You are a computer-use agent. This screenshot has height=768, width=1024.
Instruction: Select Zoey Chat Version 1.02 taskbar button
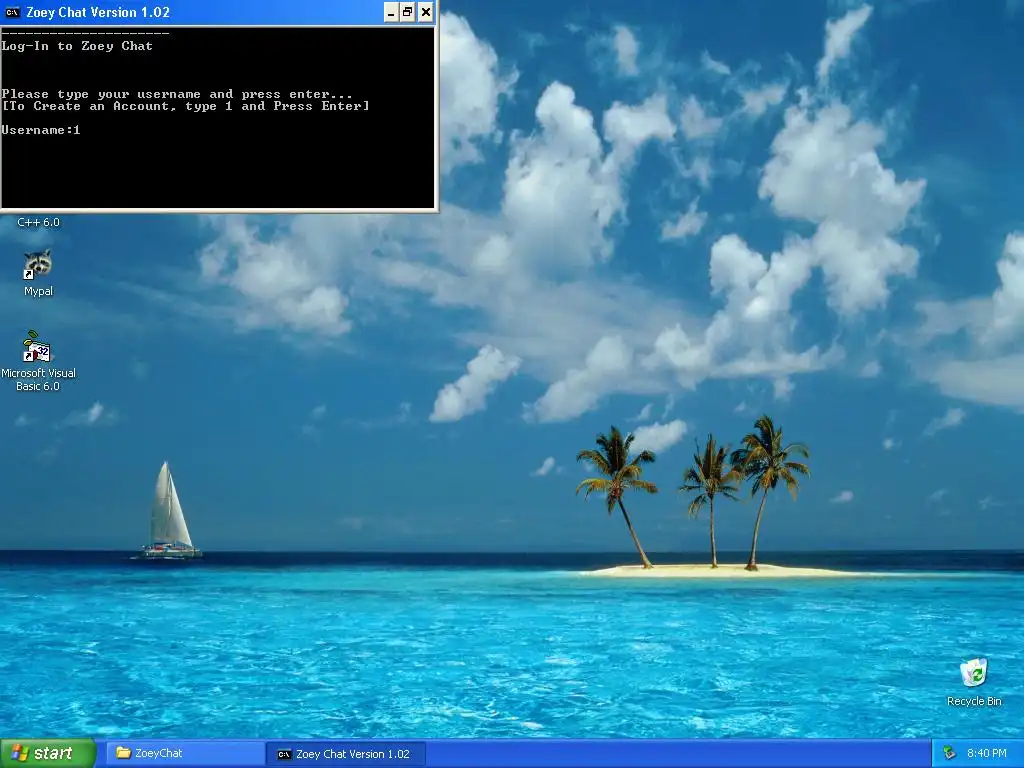347,754
